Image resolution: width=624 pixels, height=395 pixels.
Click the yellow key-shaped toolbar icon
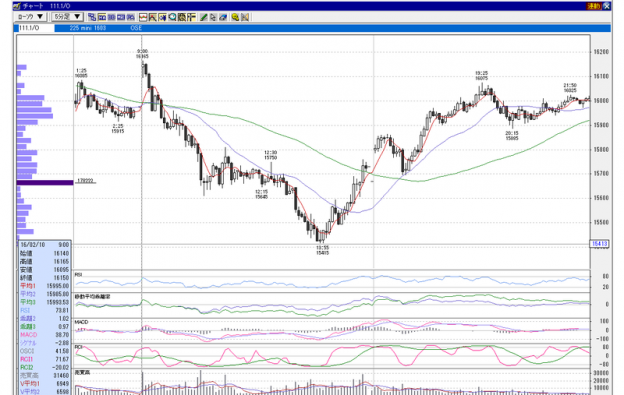235,17
